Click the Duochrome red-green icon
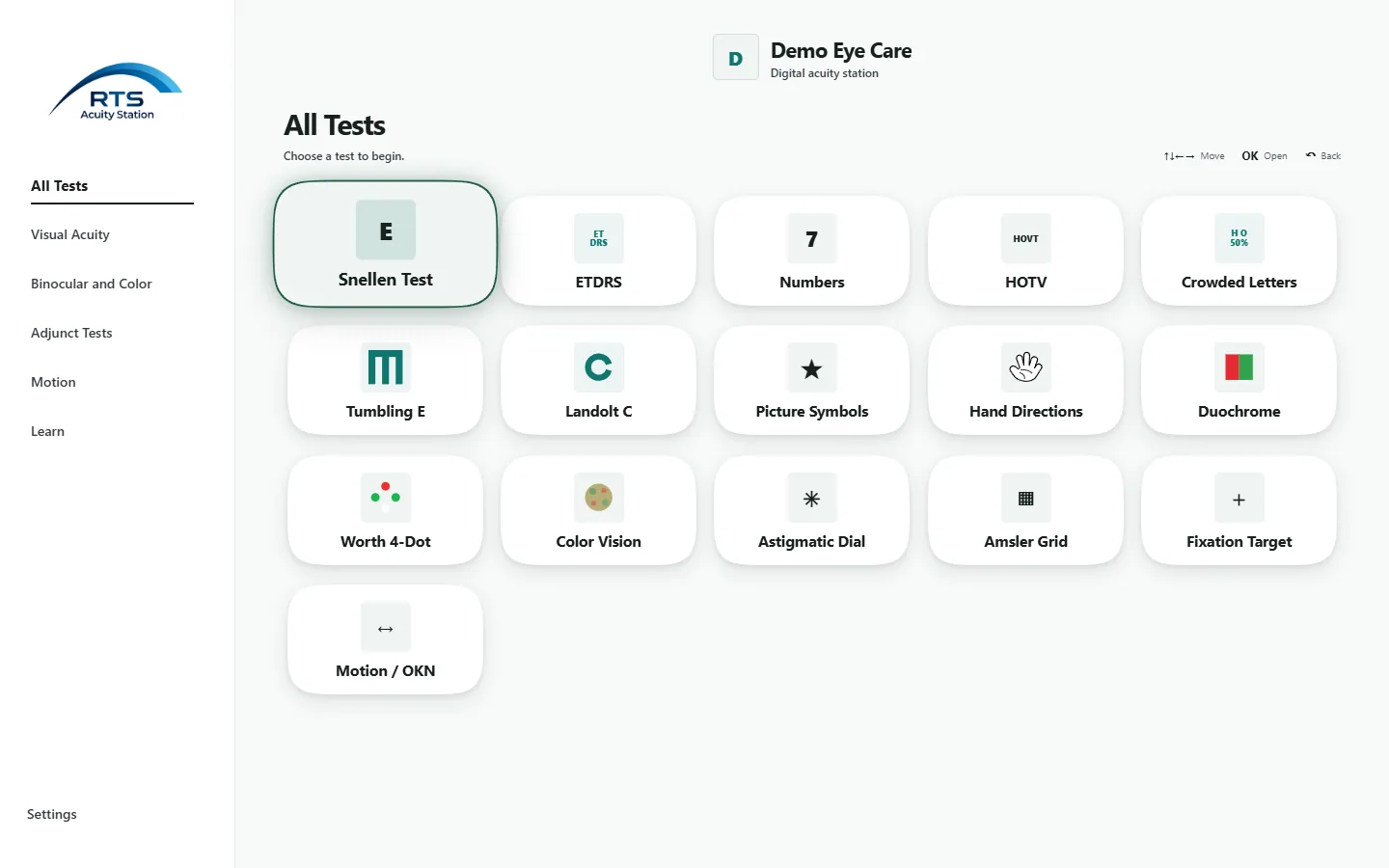This screenshot has height=868, width=1389. 1239,367
